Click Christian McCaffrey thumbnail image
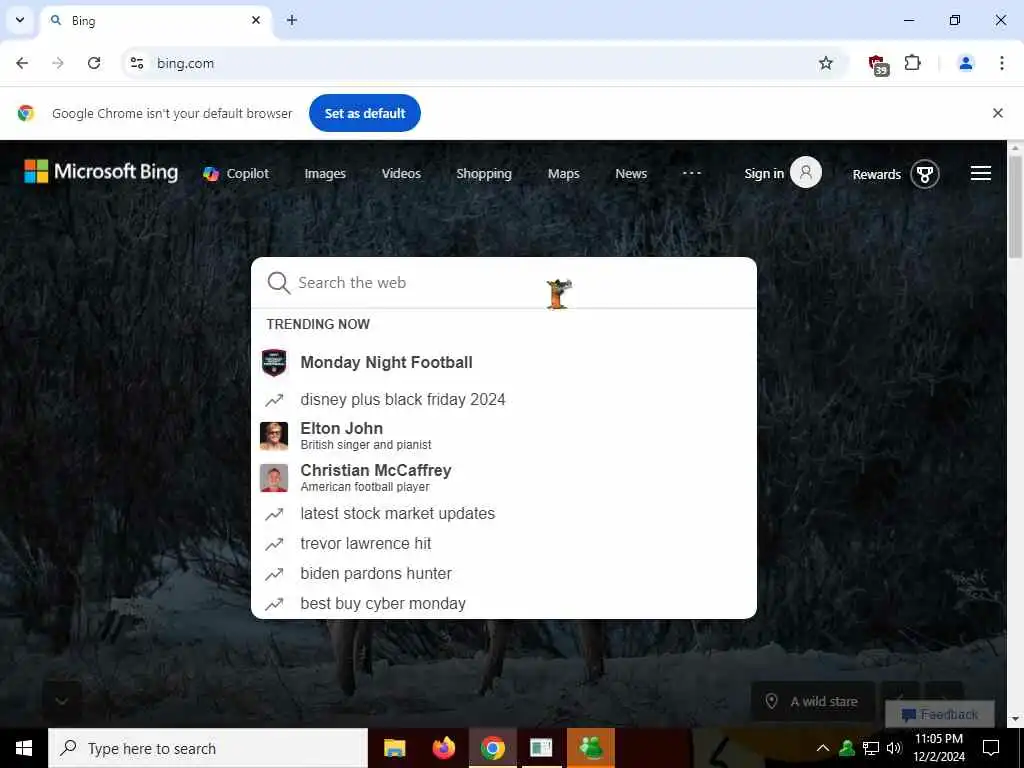The height and width of the screenshot is (768, 1024). 274,478
